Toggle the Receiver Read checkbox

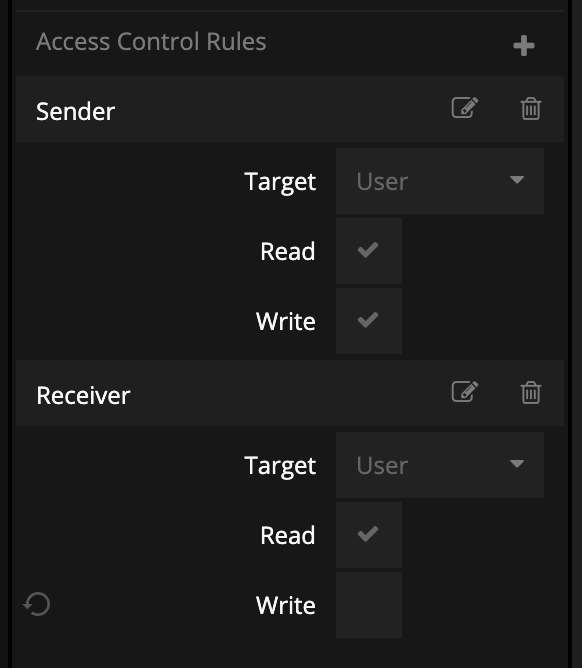pos(369,535)
